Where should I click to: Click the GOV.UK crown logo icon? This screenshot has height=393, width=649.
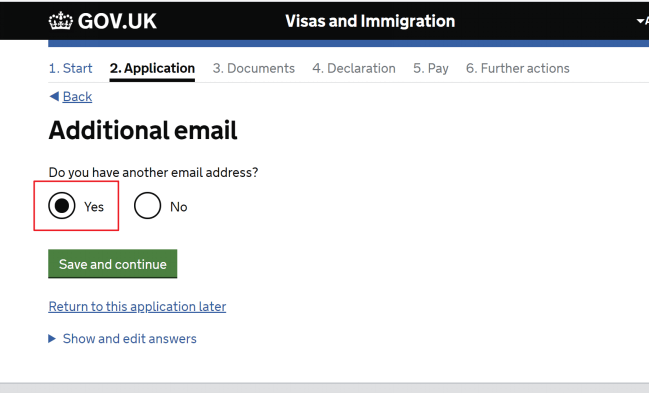pos(60,21)
